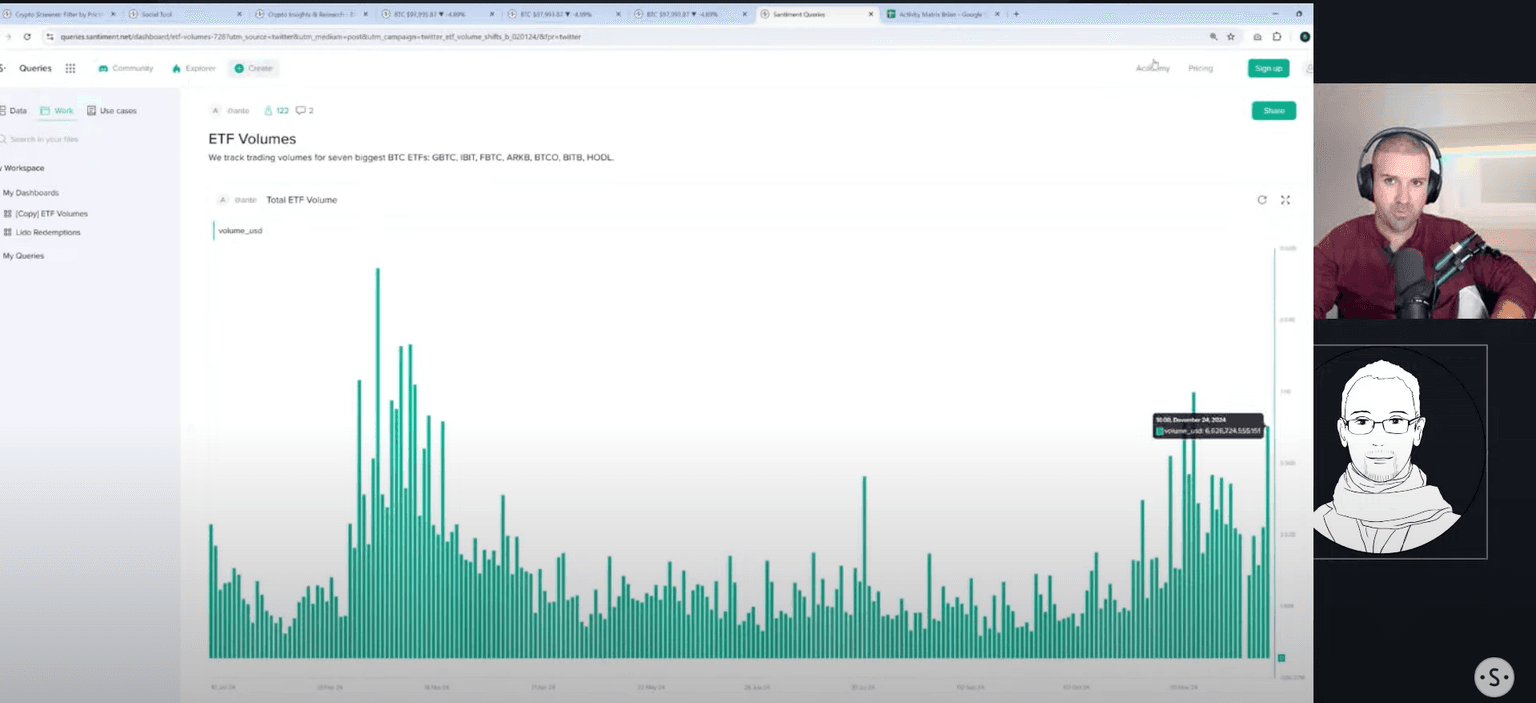Click the Share button for the dashboard

point(1273,111)
